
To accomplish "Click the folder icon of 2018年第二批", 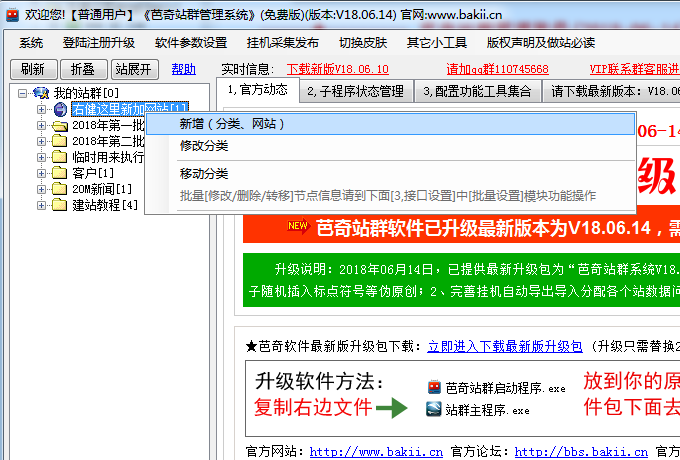I will 59,141.
